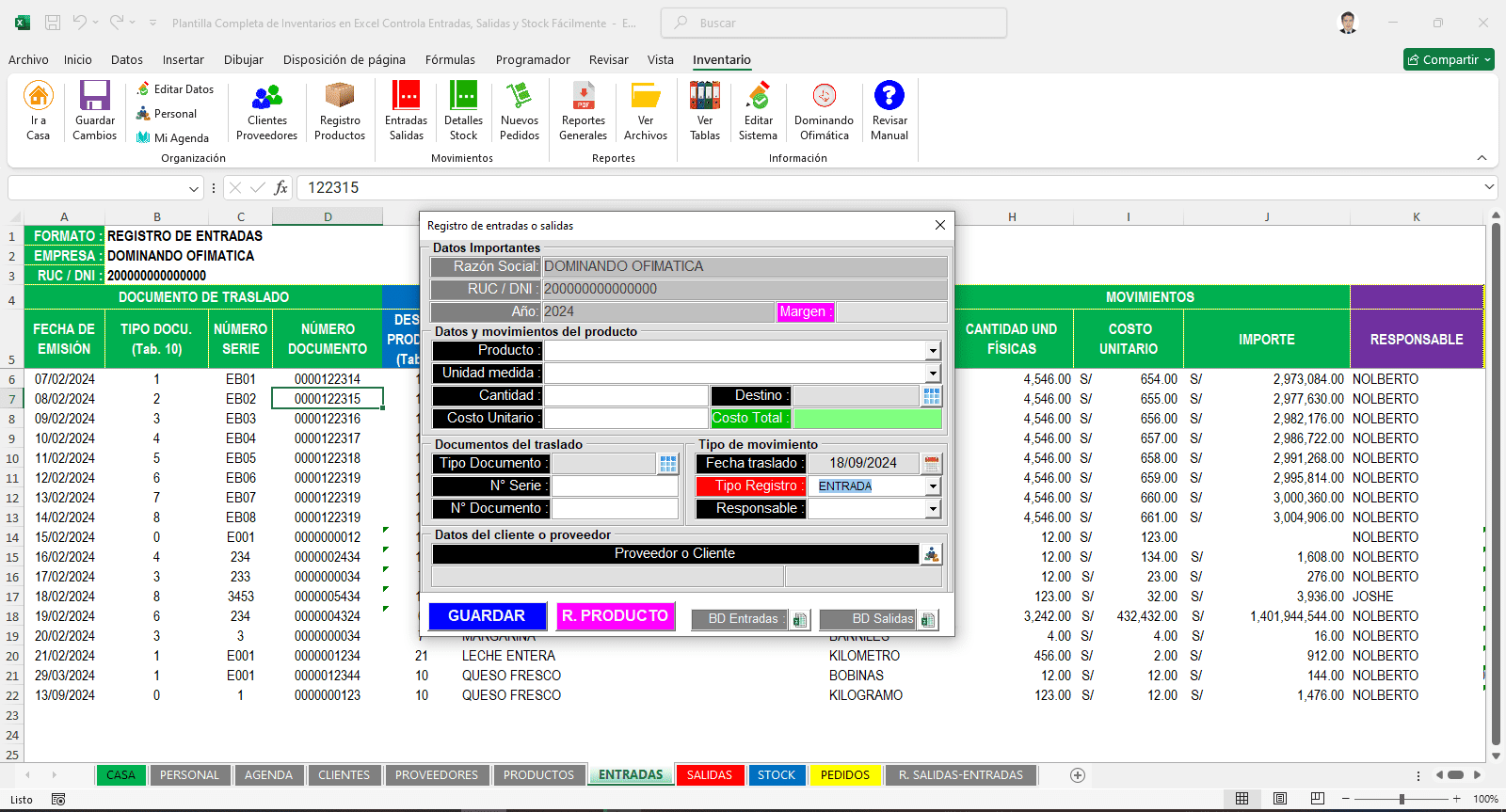Image resolution: width=1506 pixels, height=812 pixels.
Task: Click the Costo Unitario input field
Action: click(626, 419)
